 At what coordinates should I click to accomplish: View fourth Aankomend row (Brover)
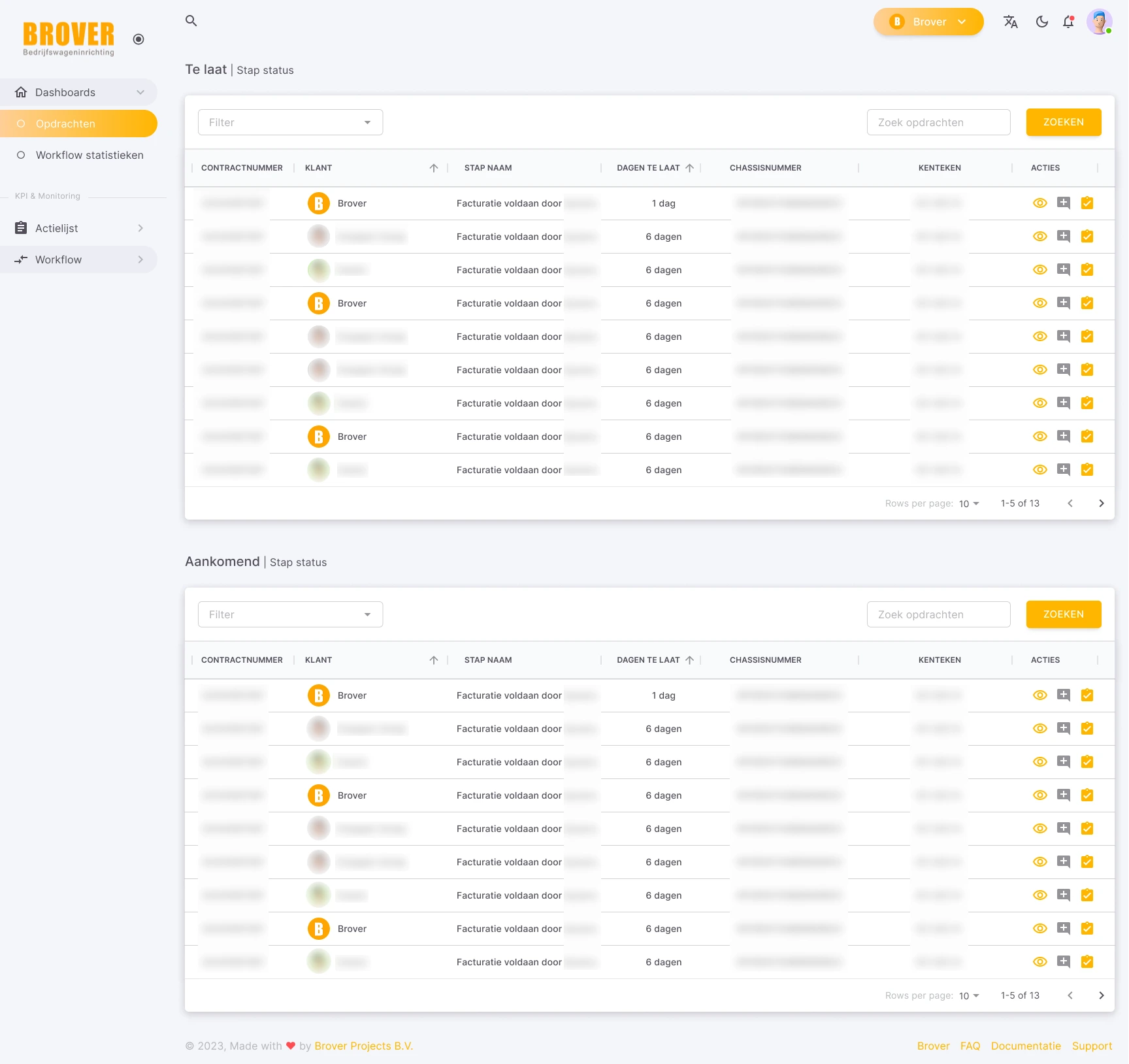pos(1040,795)
